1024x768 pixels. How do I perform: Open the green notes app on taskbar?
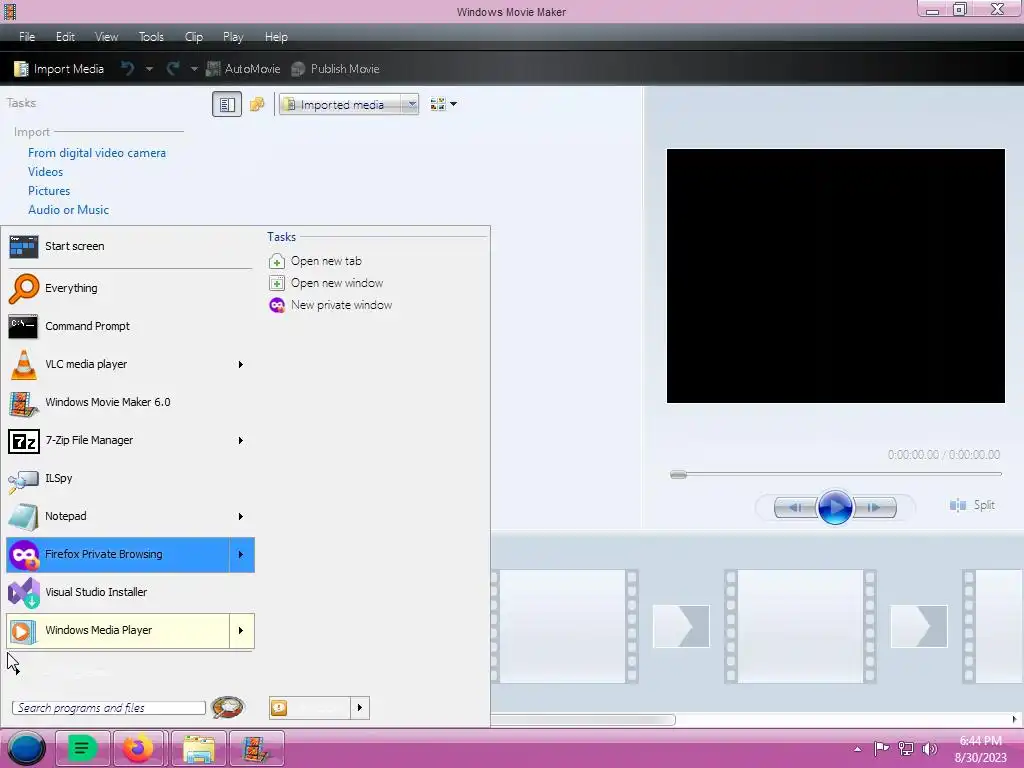click(82, 748)
